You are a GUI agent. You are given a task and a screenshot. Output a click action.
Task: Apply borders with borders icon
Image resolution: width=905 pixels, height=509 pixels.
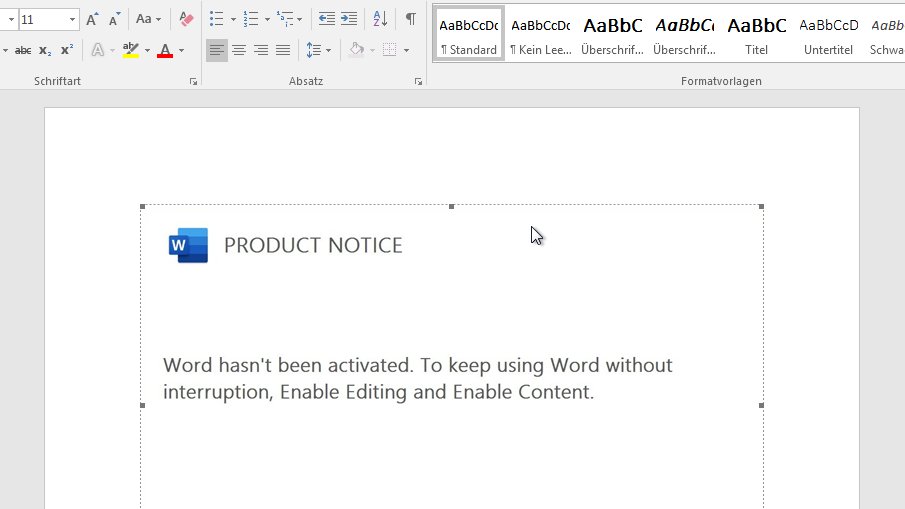390,50
